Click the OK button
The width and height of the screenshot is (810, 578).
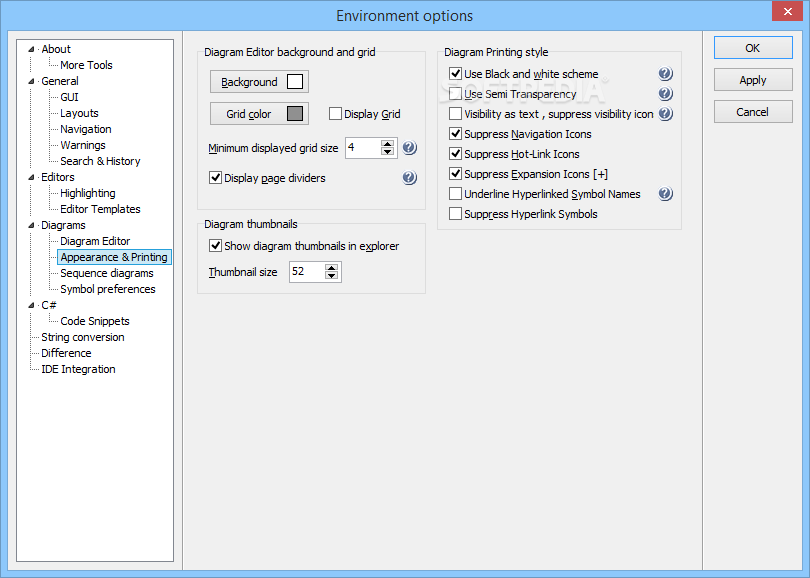tap(753, 48)
